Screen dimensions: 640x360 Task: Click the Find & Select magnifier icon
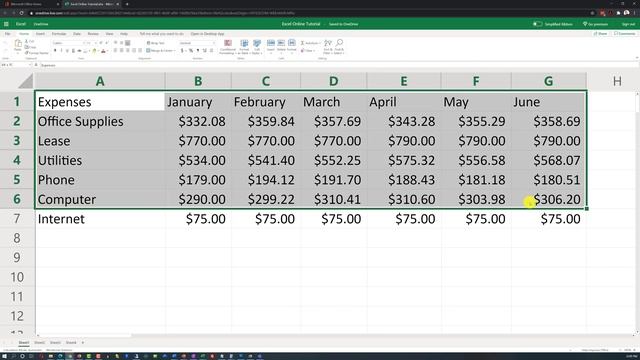click(x=339, y=43)
